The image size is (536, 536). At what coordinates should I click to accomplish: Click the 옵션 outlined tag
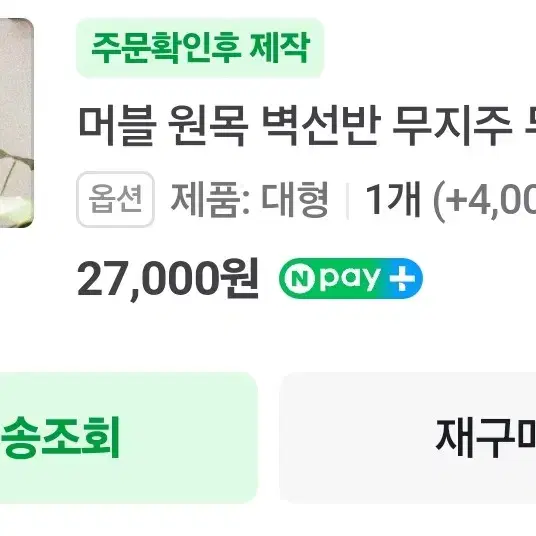pyautogui.click(x=116, y=199)
